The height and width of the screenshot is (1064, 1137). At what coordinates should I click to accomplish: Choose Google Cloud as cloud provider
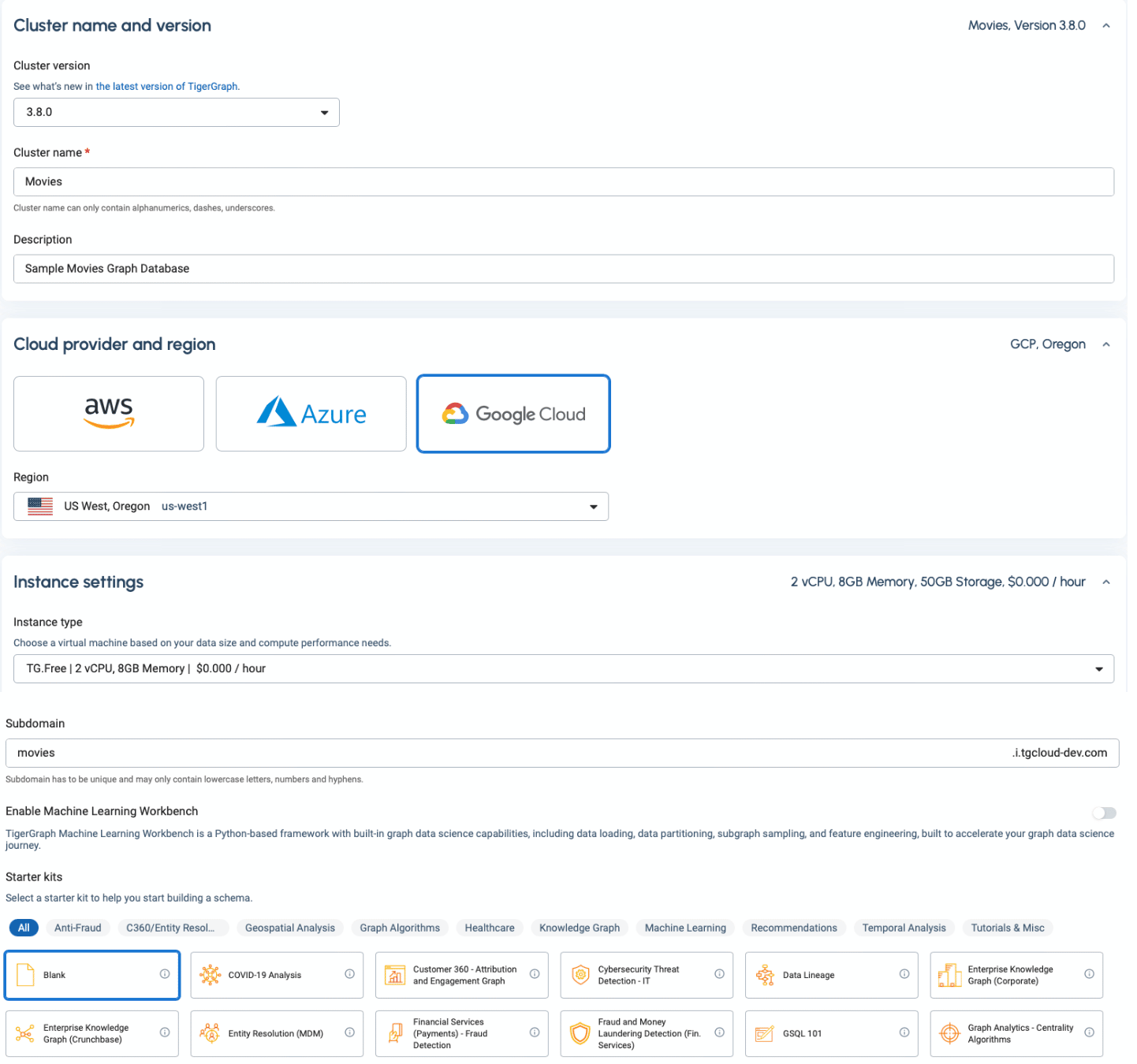513,414
